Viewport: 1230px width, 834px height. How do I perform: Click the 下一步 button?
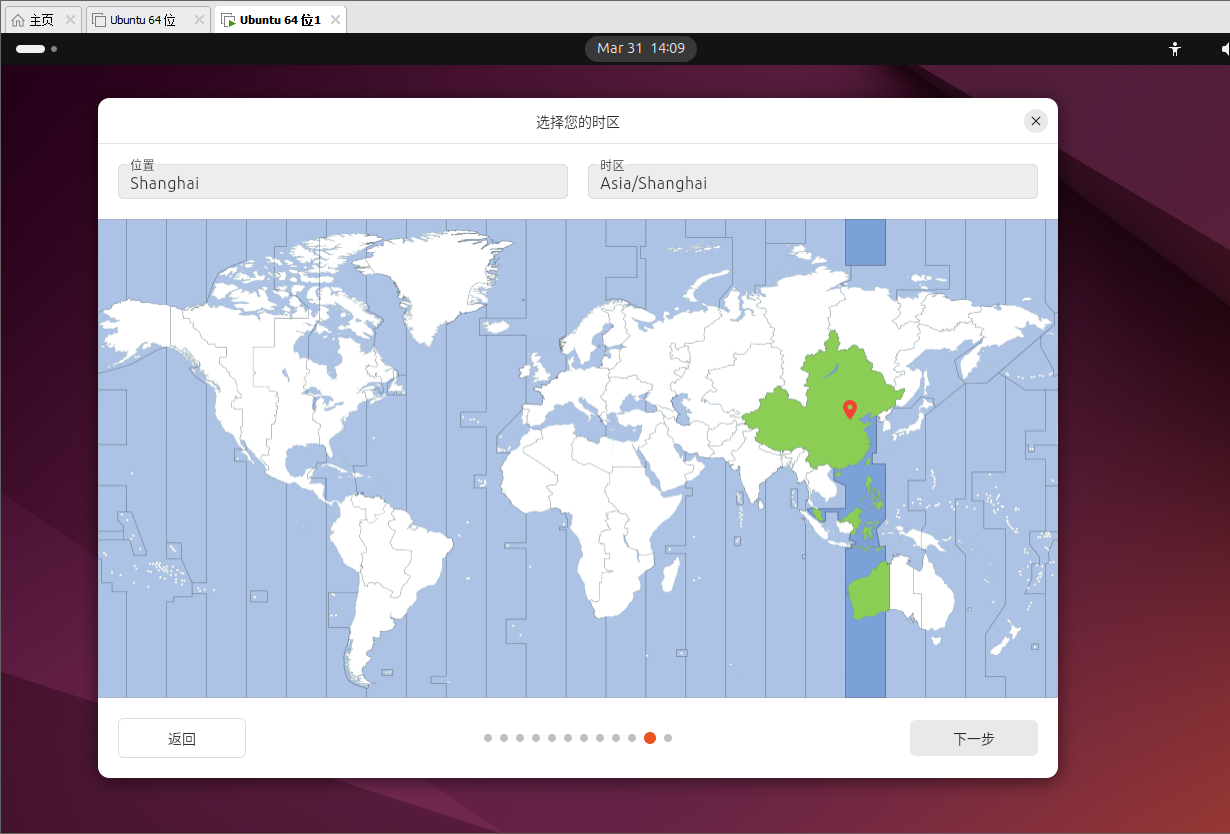tap(974, 738)
